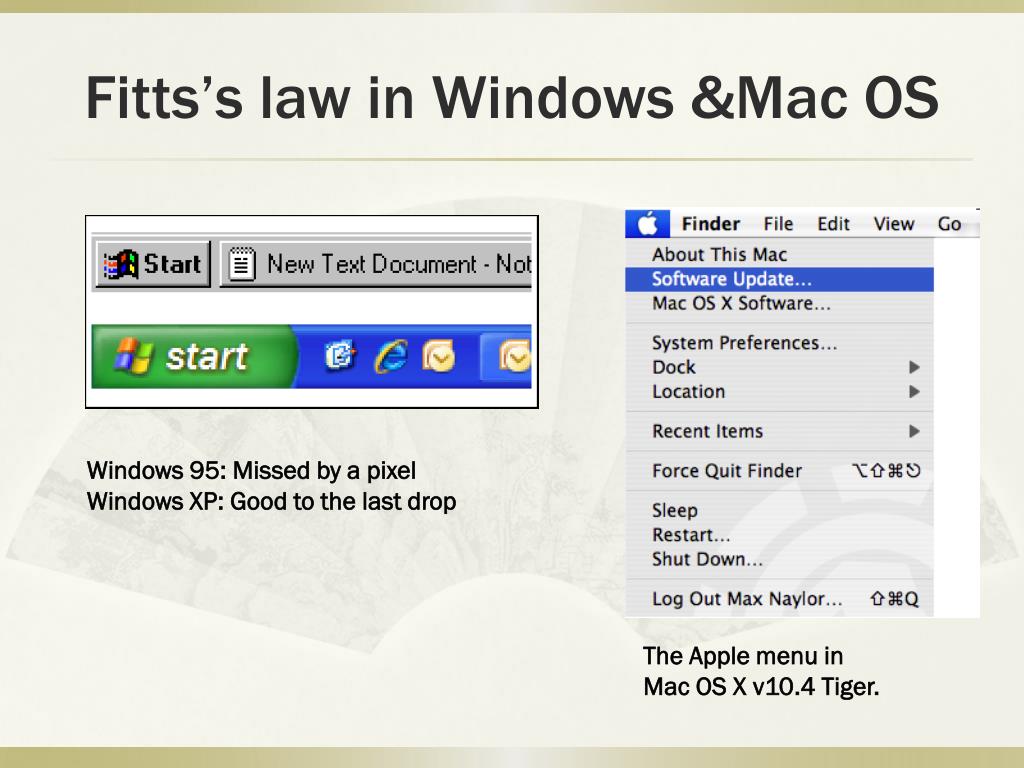
Task: Choose Restart… from Apple menu
Action: tap(779, 535)
